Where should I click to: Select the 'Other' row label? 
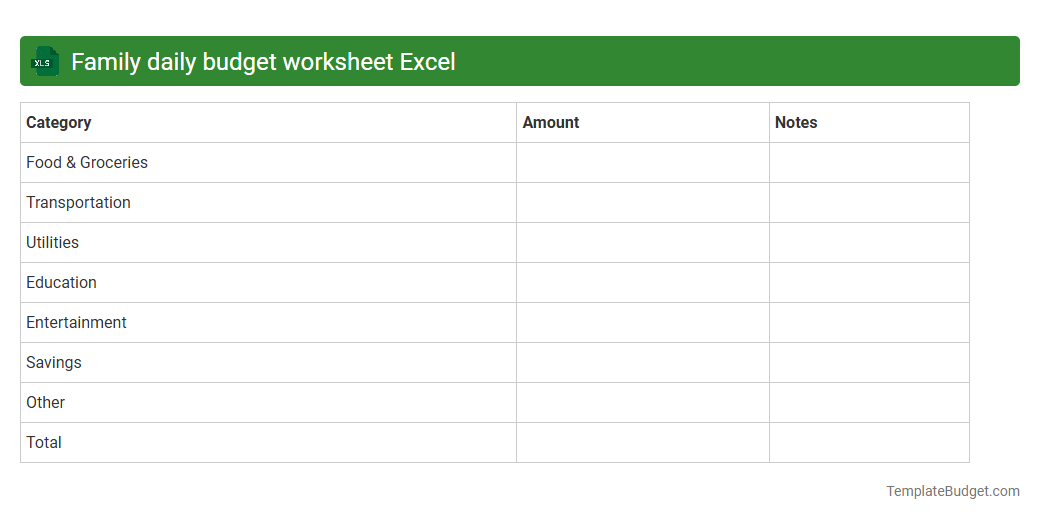[x=45, y=402]
